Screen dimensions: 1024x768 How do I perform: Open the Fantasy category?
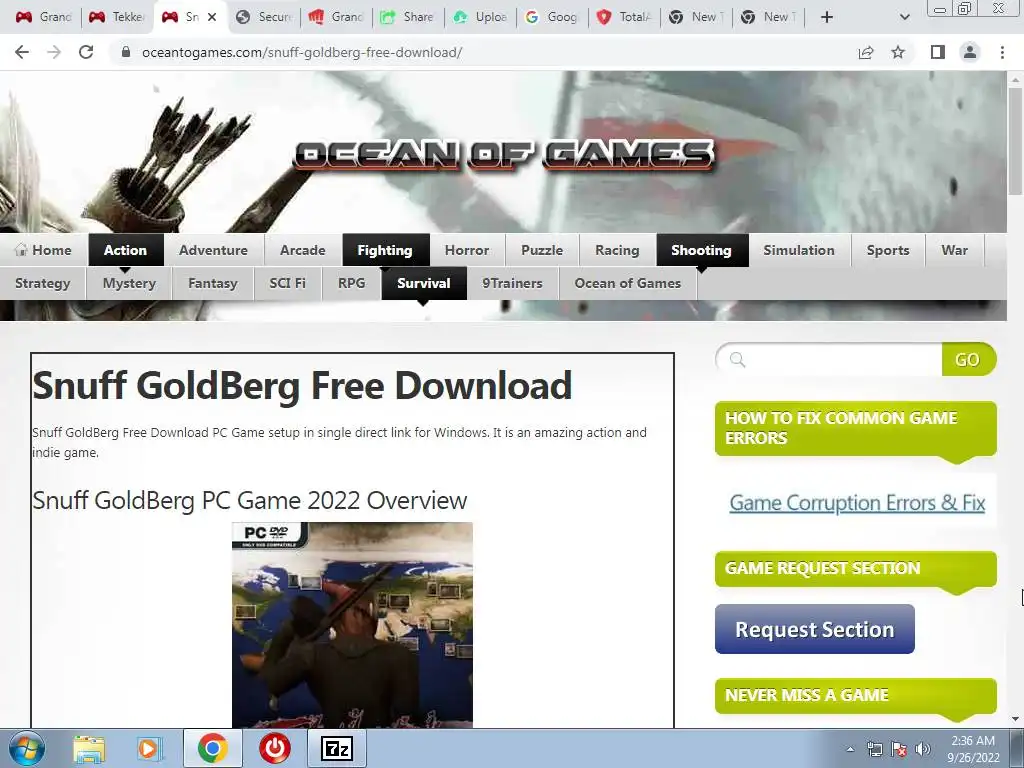(213, 283)
